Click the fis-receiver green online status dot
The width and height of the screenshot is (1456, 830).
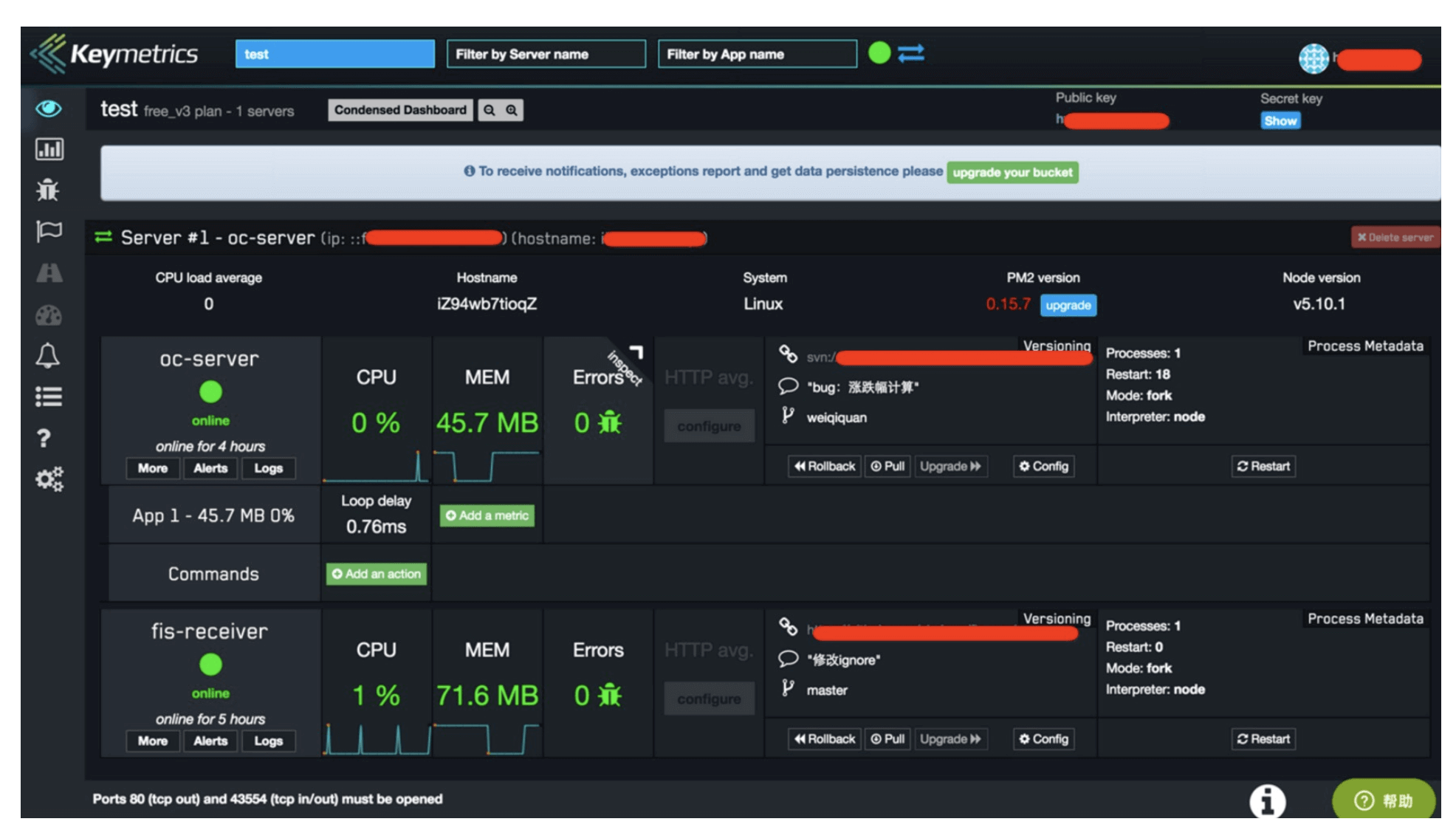coord(210,665)
